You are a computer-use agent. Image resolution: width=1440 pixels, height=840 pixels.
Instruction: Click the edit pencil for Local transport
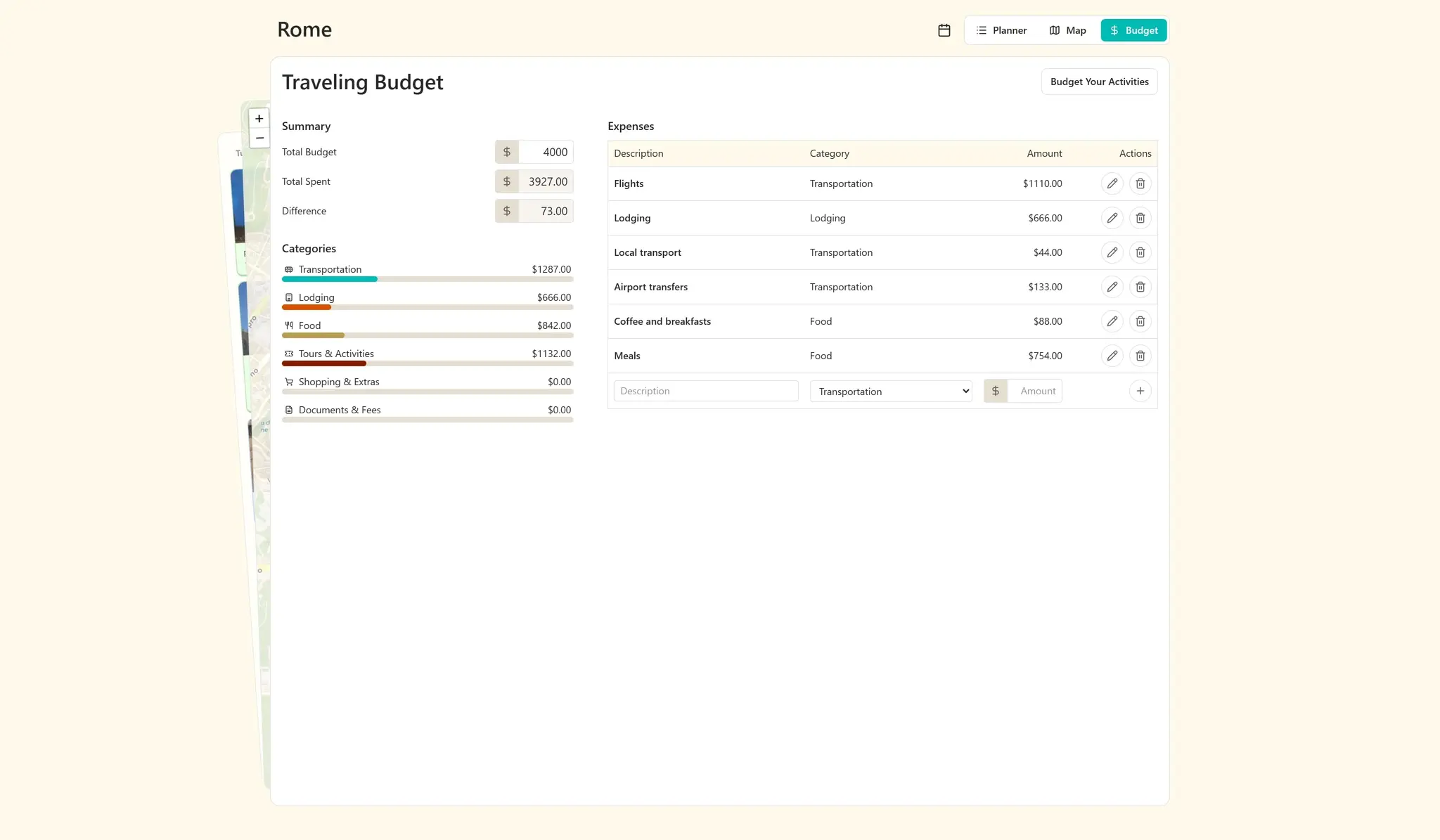pos(1112,252)
